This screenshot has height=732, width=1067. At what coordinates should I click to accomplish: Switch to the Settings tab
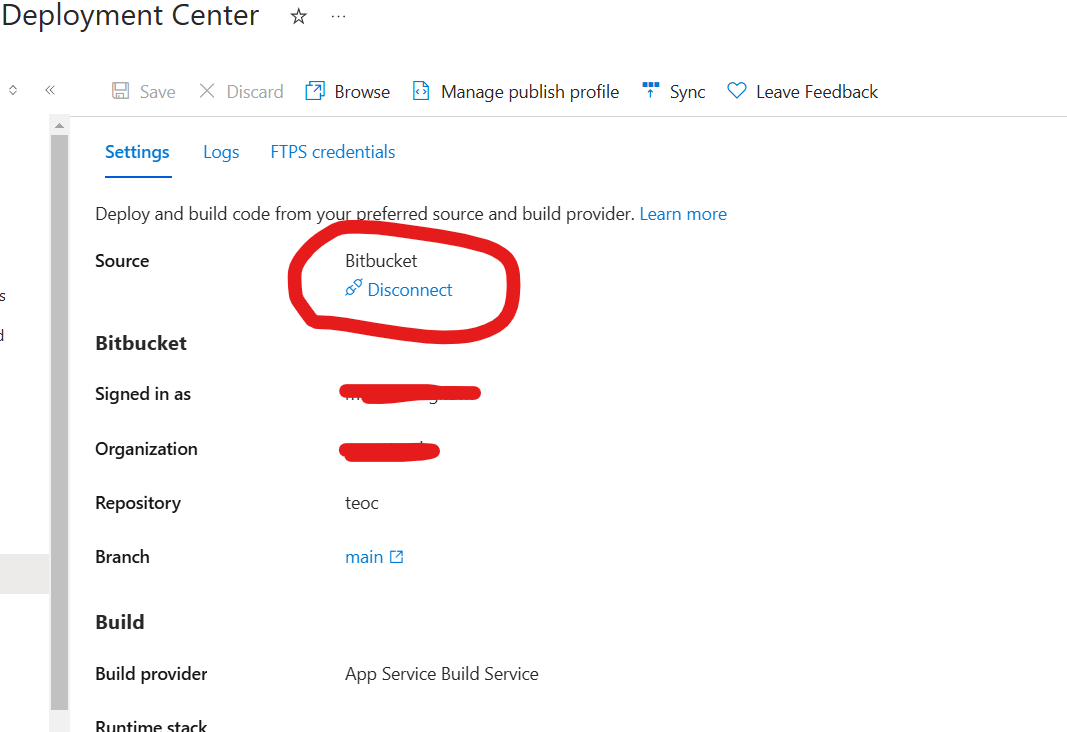(x=137, y=152)
